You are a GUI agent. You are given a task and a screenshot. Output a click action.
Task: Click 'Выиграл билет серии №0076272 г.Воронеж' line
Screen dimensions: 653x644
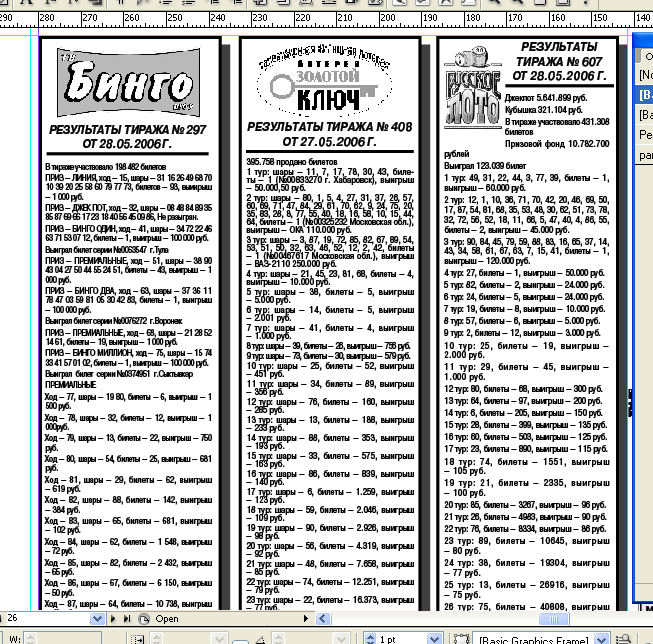point(114,321)
